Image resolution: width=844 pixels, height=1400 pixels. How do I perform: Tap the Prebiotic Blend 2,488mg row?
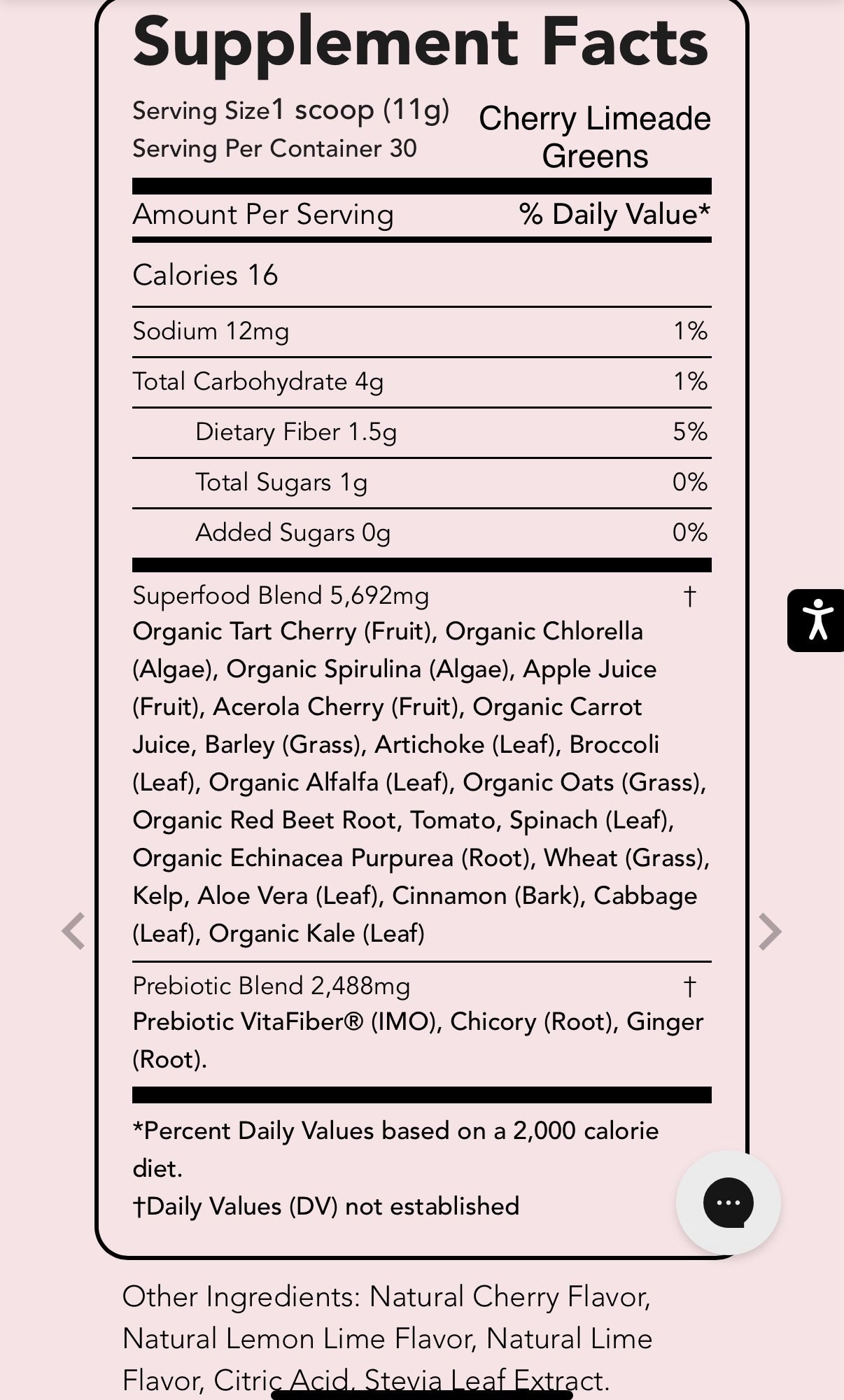click(422, 986)
